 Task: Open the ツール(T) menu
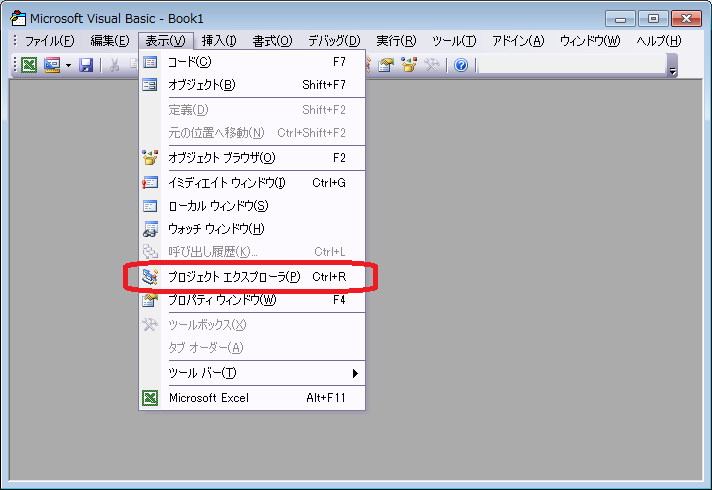[454, 41]
